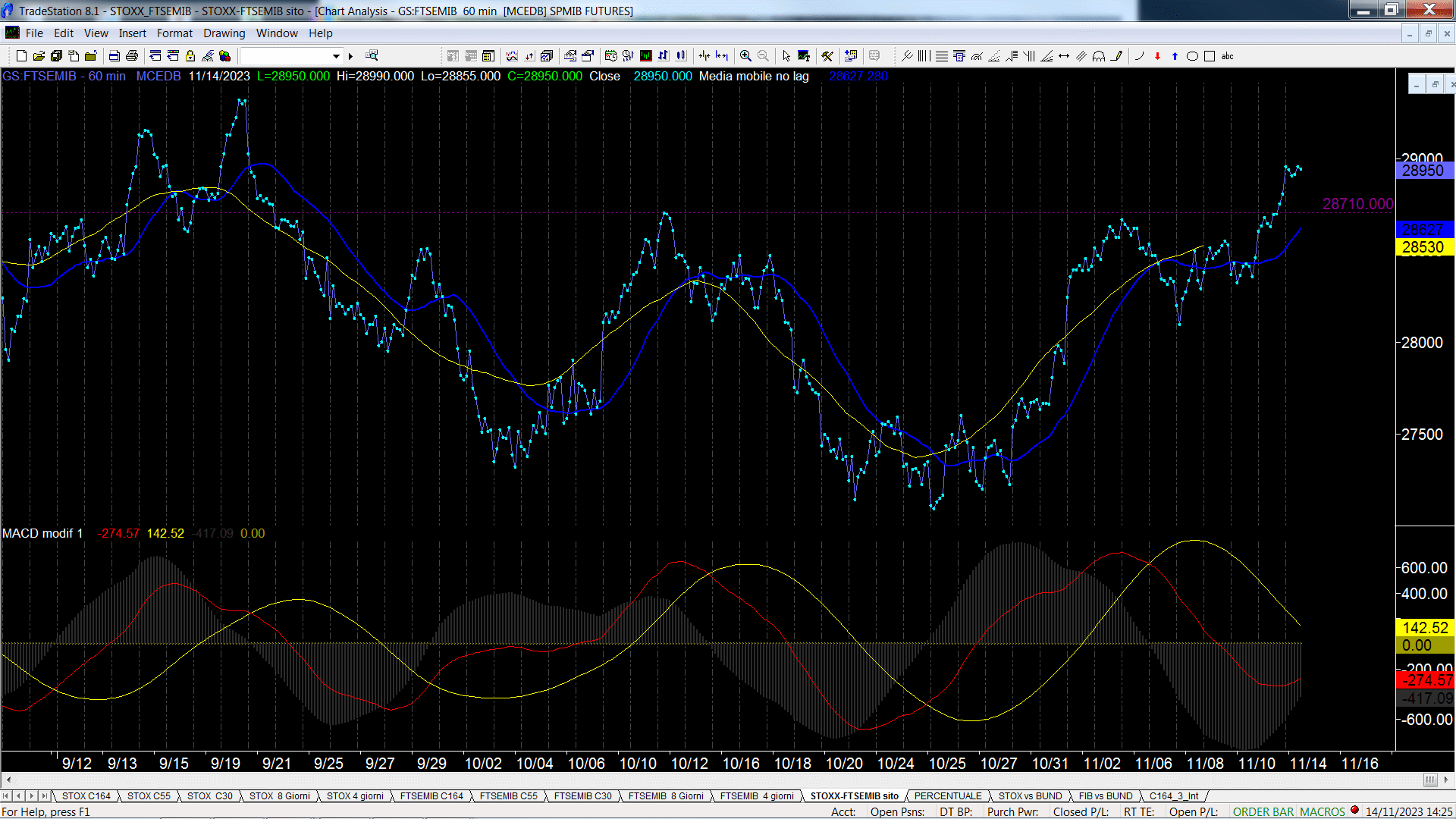
Task: Switch to candlestick chart type icon
Action: click(x=681, y=55)
